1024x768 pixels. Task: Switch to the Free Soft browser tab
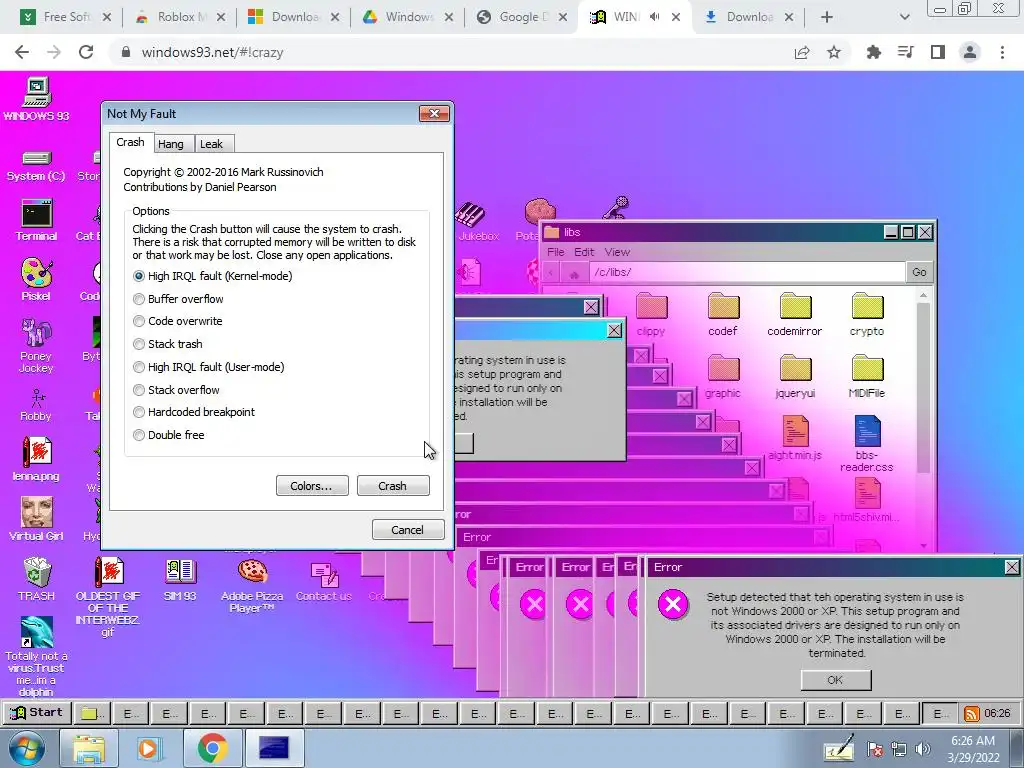(65, 17)
